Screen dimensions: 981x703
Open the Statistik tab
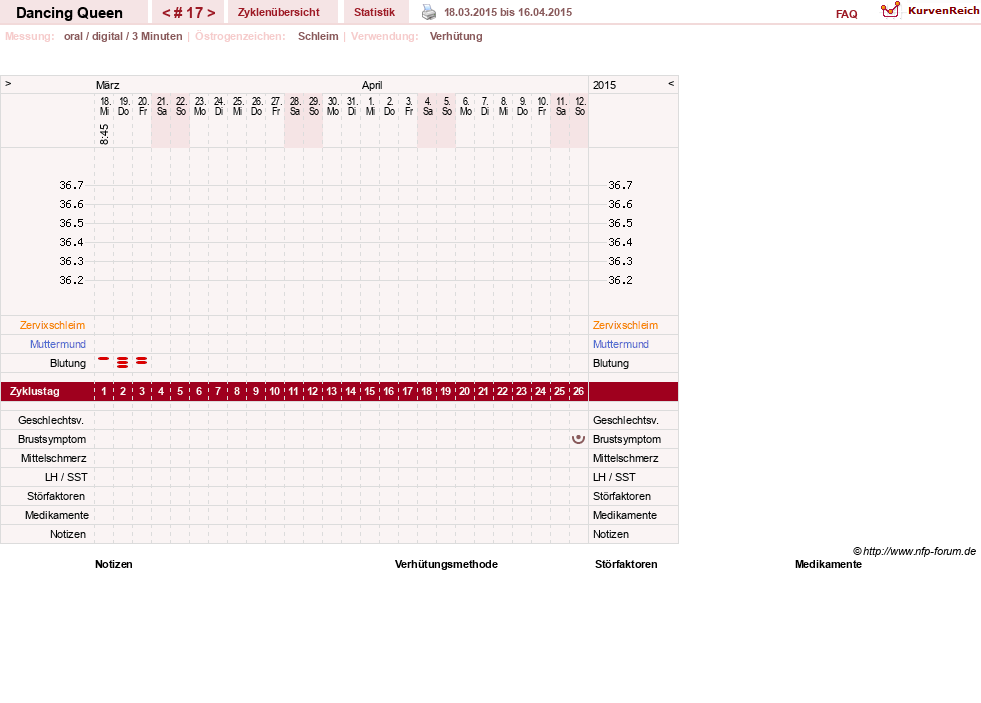click(374, 12)
